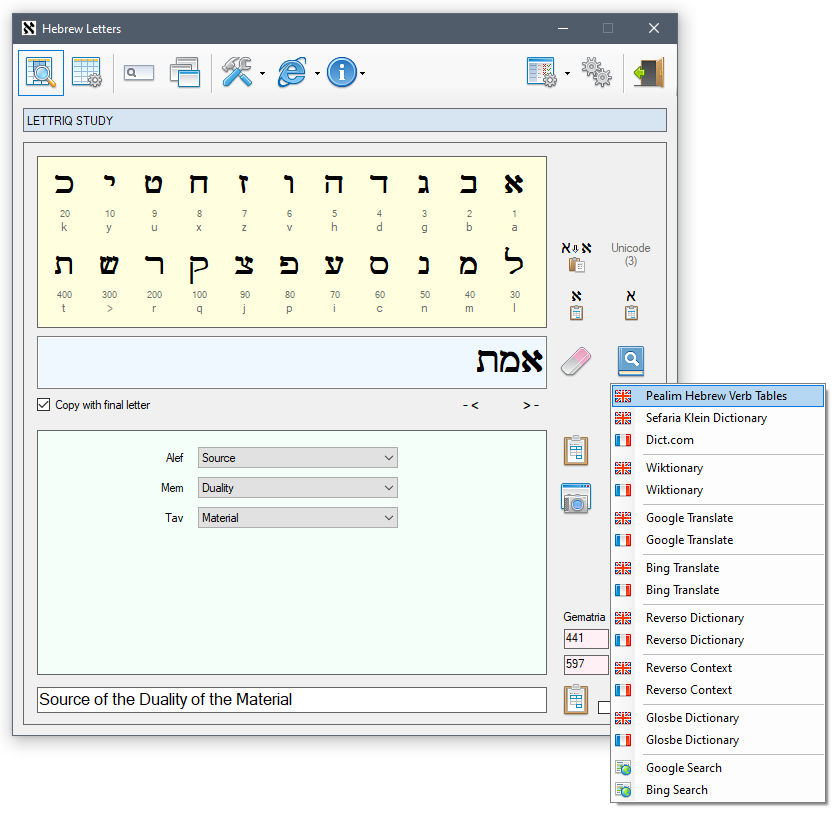This screenshot has height=820, width=840.
Task: Click the "> -" move right button
Action: (x=531, y=405)
